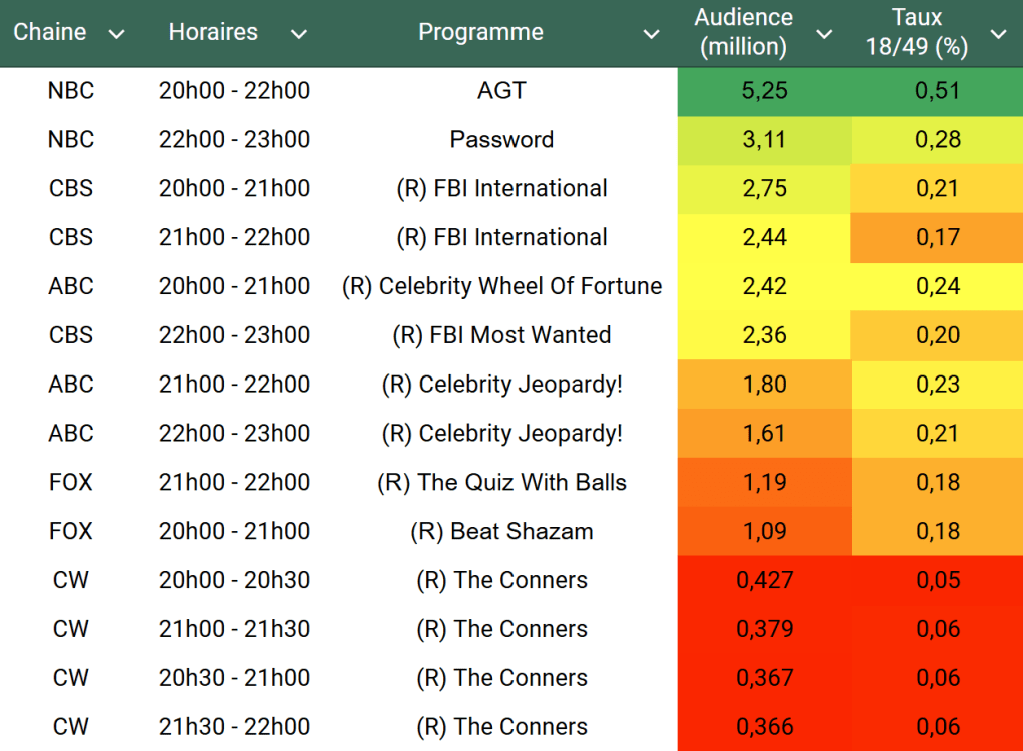1023x751 pixels.
Task: Open the Programme column filter chevron
Action: coord(651,34)
